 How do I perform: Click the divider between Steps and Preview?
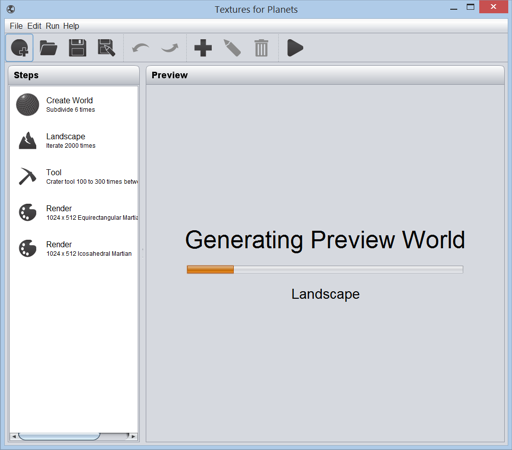point(143,253)
